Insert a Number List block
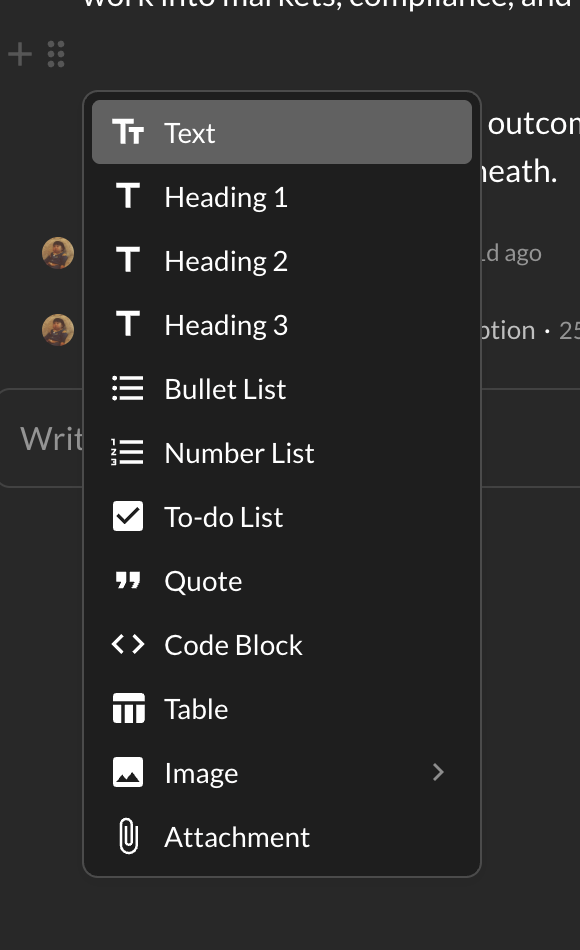Screen dimensions: 580x950 tap(282, 452)
